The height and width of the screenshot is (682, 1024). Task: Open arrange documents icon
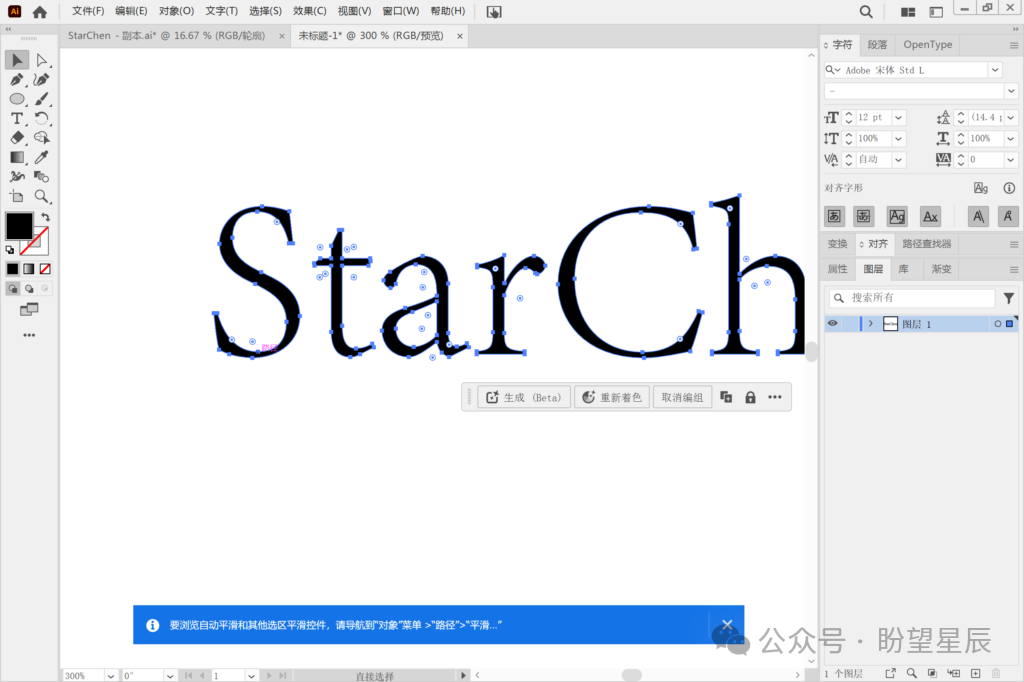pyautogui.click(x=908, y=12)
